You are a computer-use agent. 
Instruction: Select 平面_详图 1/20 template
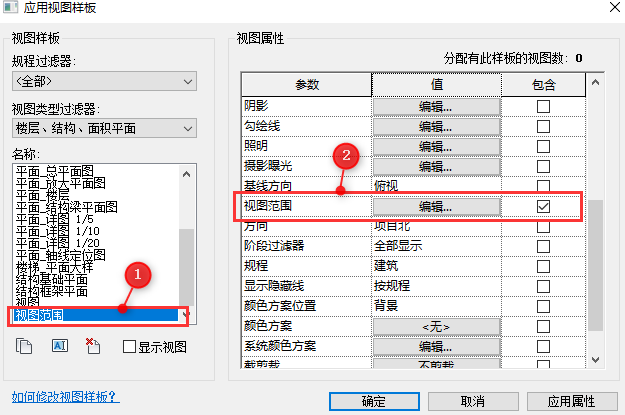[57, 243]
